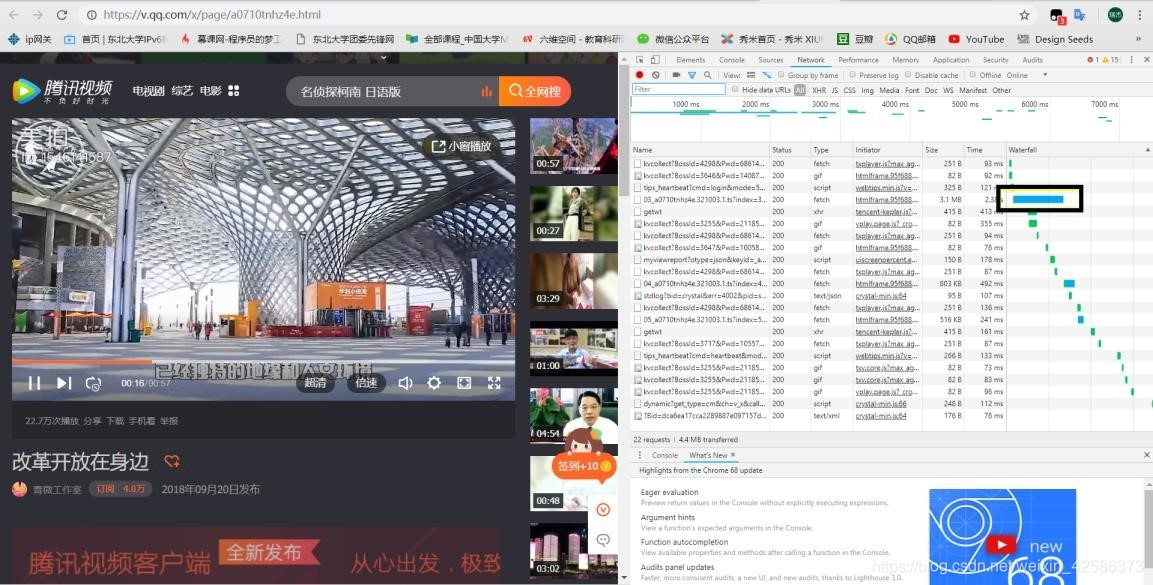Click the video progress bar
Screen dimensions: 1153x585
pos(263,362)
